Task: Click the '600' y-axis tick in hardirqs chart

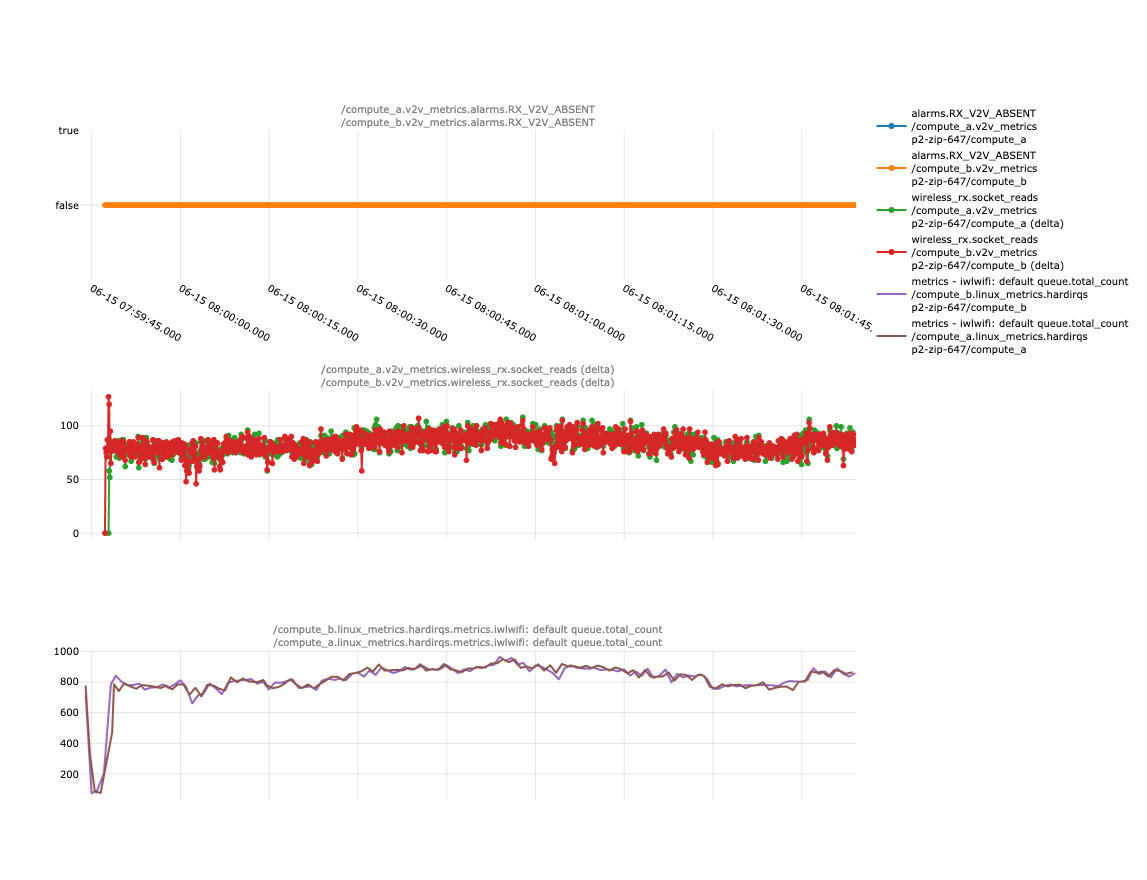Action: 69,712
